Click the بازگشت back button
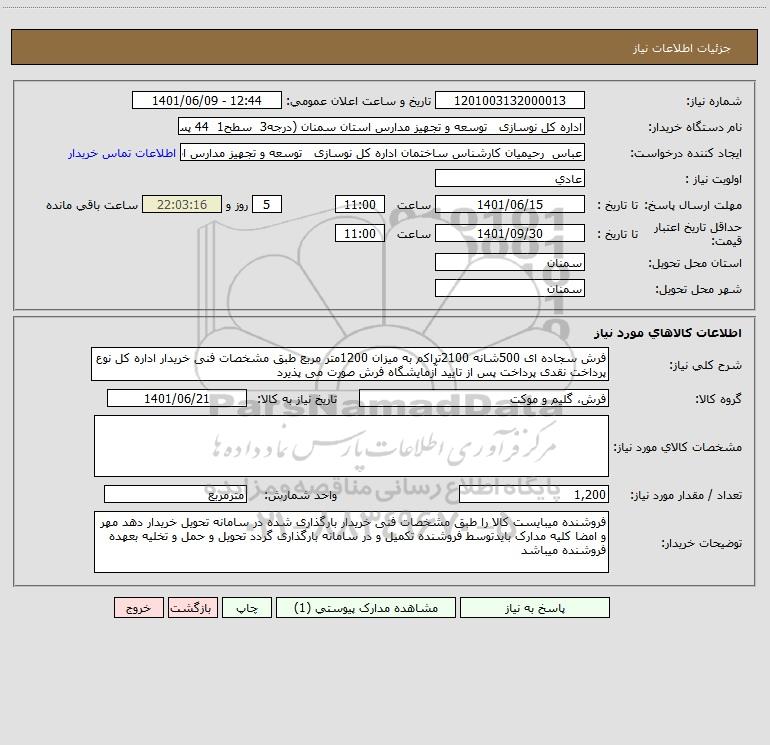 pos(192,608)
